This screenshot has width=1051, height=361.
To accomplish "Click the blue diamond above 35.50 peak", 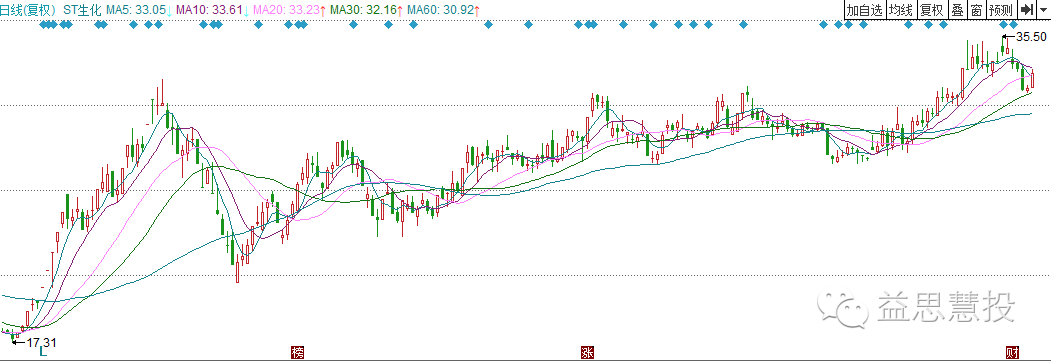I will click(1004, 25).
